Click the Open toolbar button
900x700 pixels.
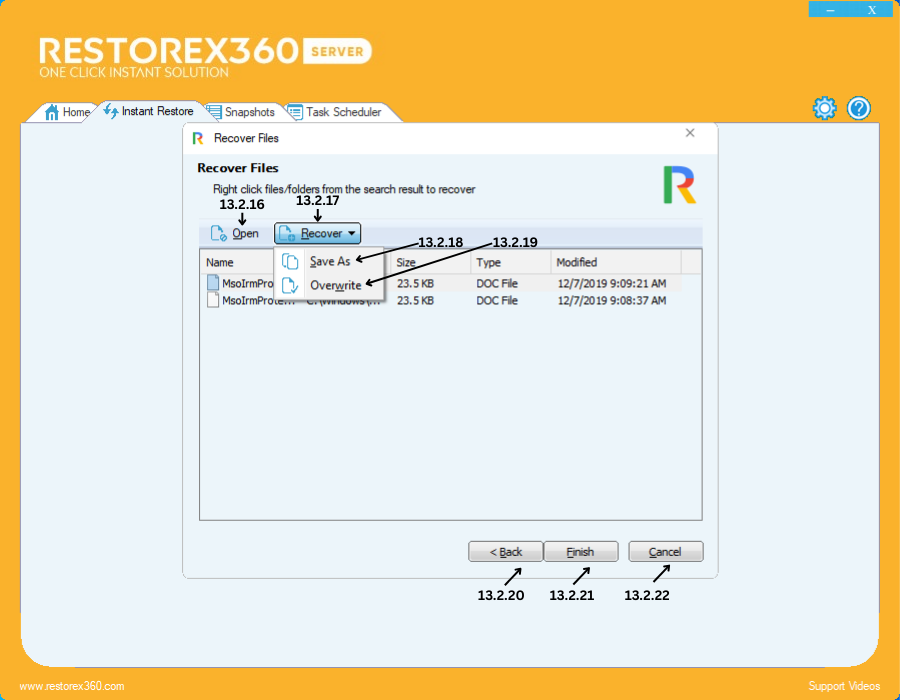pos(234,234)
